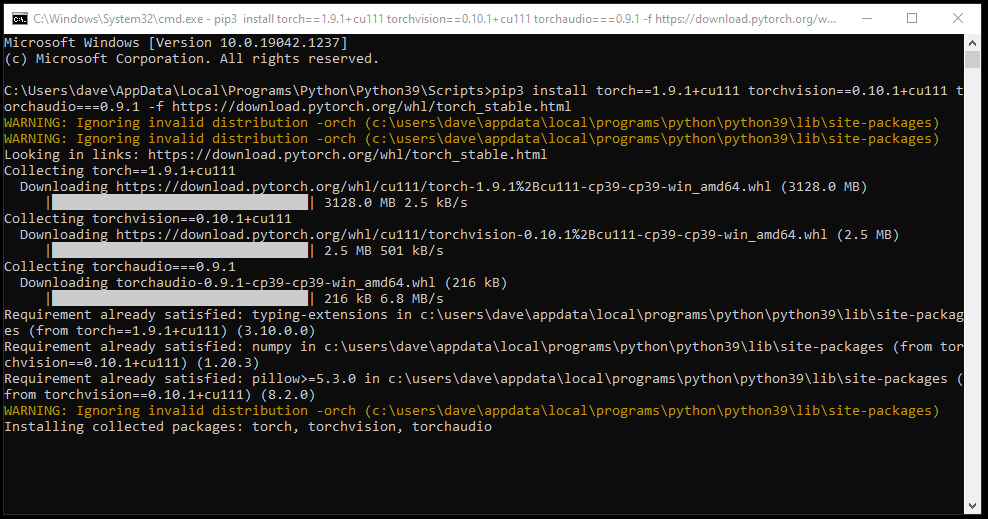
Task: Click the cmd.exe icon in title bar
Action: (x=20, y=19)
